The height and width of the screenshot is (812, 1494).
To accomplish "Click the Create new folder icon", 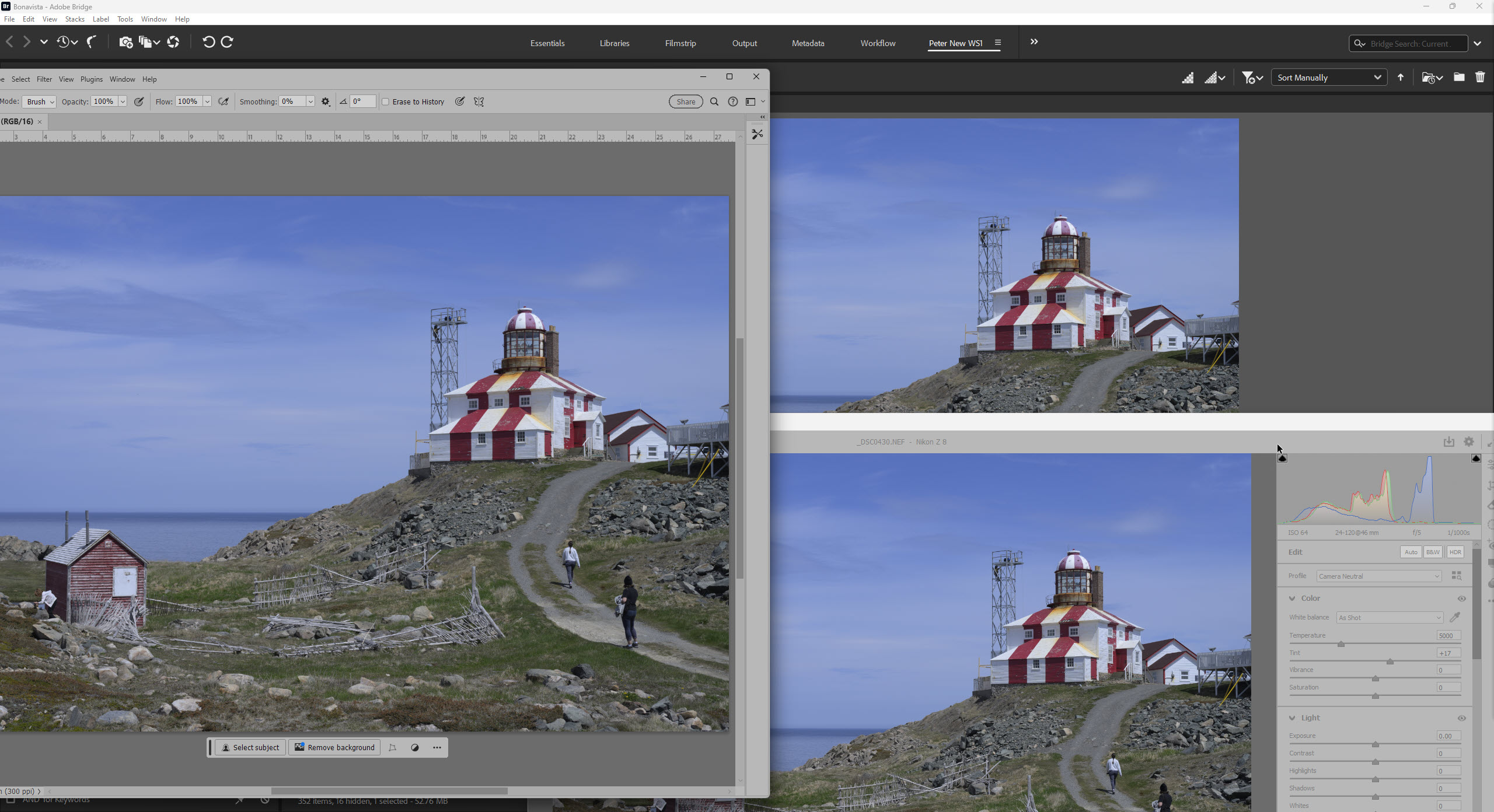I will 1458,77.
